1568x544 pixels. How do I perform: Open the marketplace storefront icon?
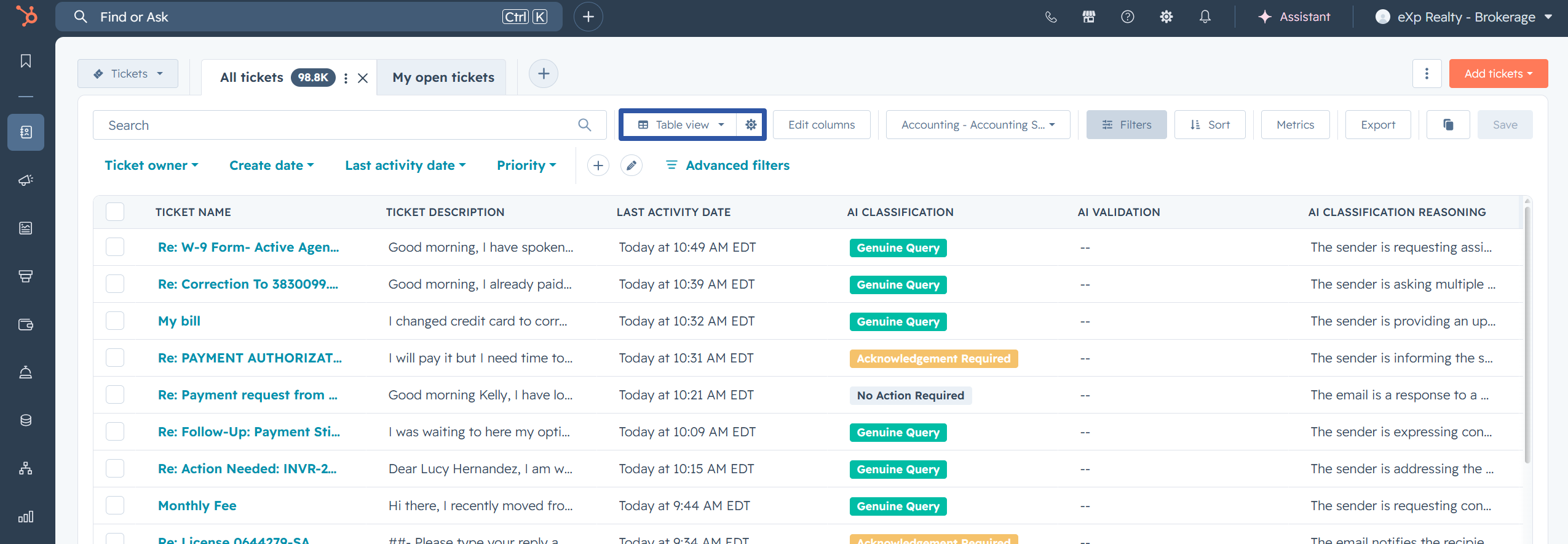1089,17
